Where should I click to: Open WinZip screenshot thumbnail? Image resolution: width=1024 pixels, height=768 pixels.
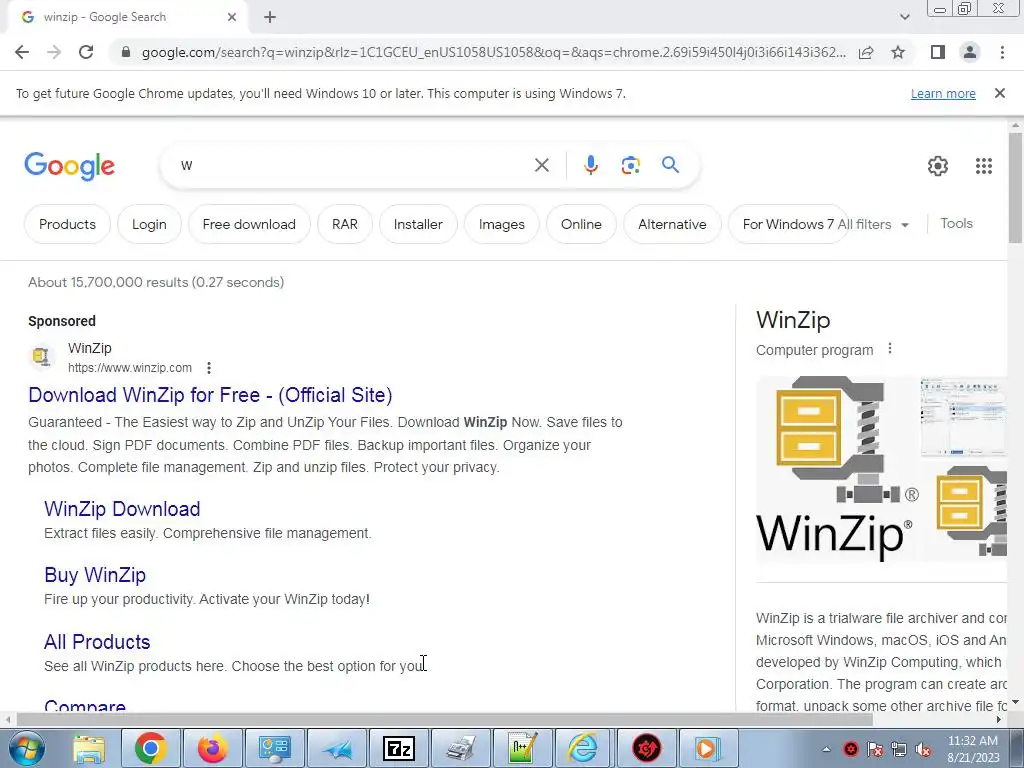[x=964, y=417]
